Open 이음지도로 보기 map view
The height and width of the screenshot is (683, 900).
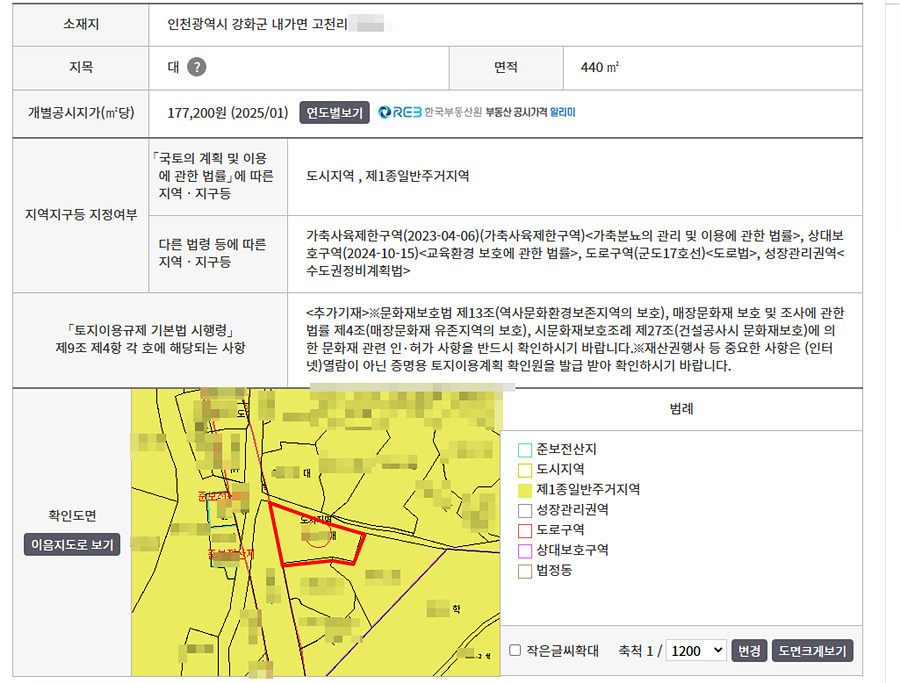click(72, 545)
